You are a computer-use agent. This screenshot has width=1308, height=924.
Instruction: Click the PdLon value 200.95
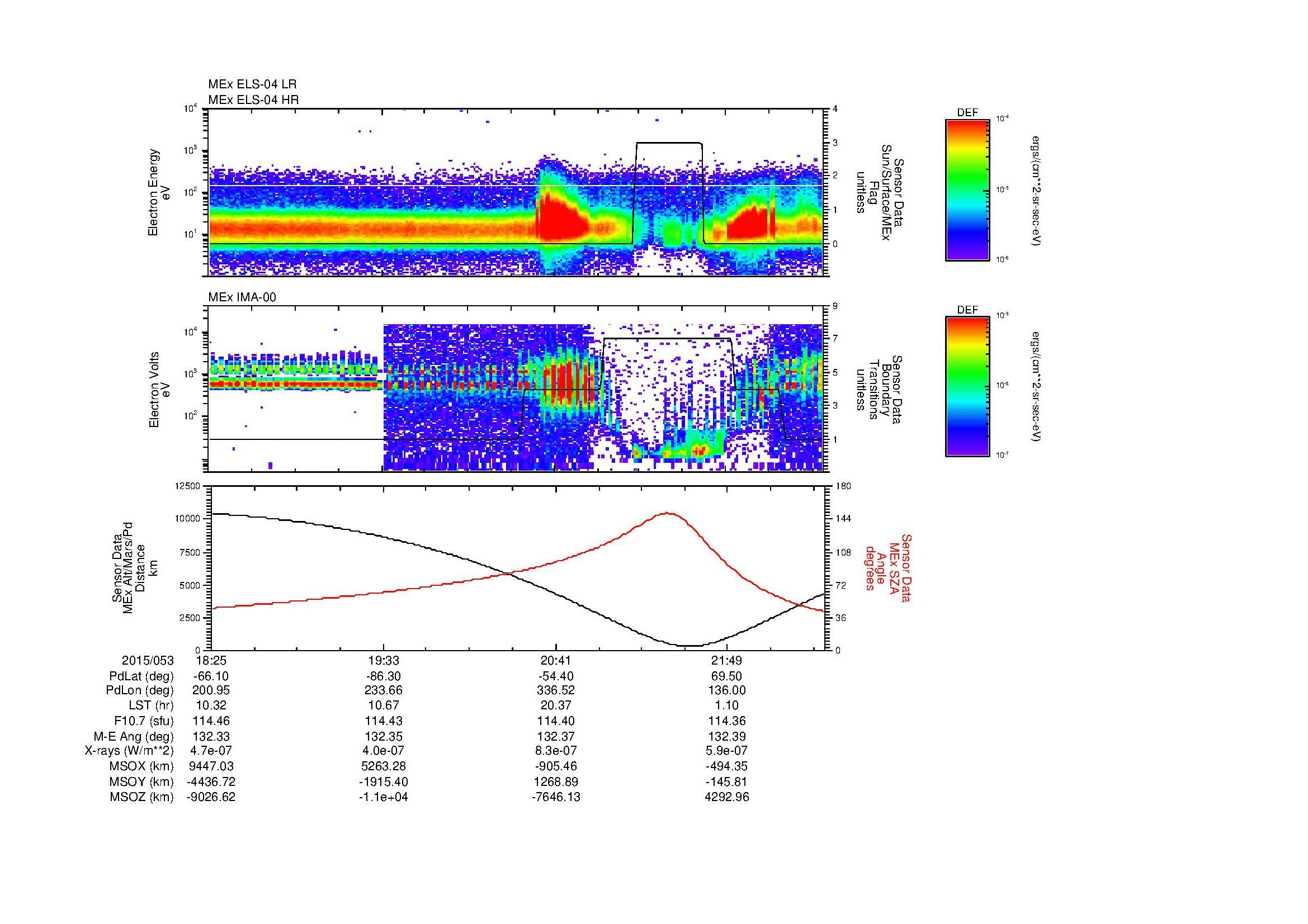coord(211,690)
